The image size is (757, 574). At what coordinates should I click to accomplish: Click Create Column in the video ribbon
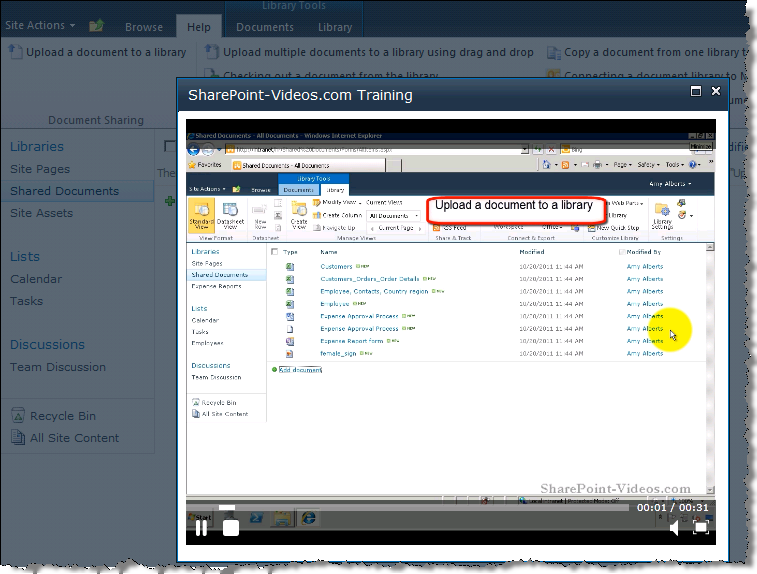pos(337,215)
